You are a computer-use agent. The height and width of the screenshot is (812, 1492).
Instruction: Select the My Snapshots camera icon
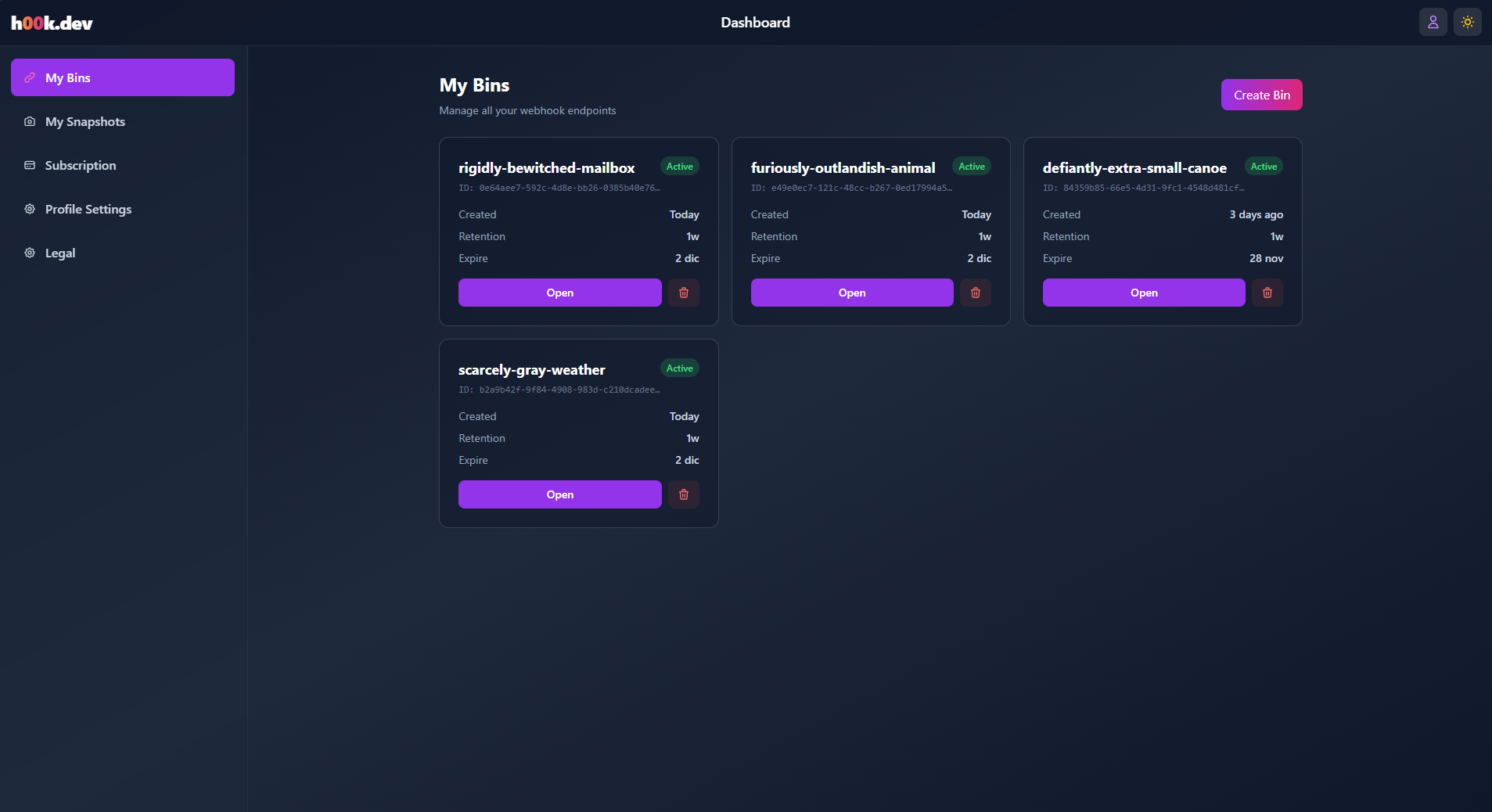(x=29, y=121)
